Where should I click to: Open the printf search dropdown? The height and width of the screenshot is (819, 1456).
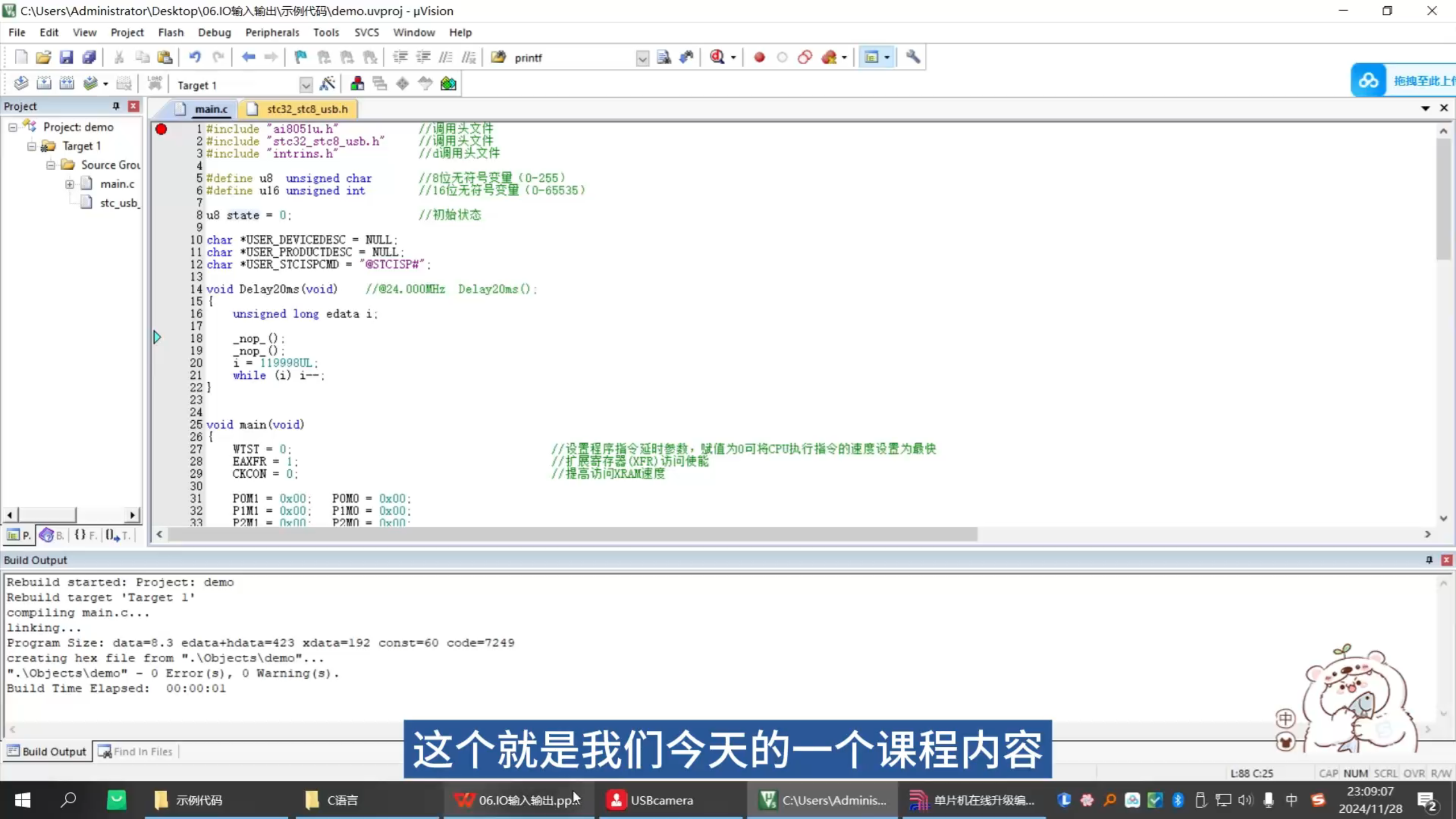[x=643, y=58]
